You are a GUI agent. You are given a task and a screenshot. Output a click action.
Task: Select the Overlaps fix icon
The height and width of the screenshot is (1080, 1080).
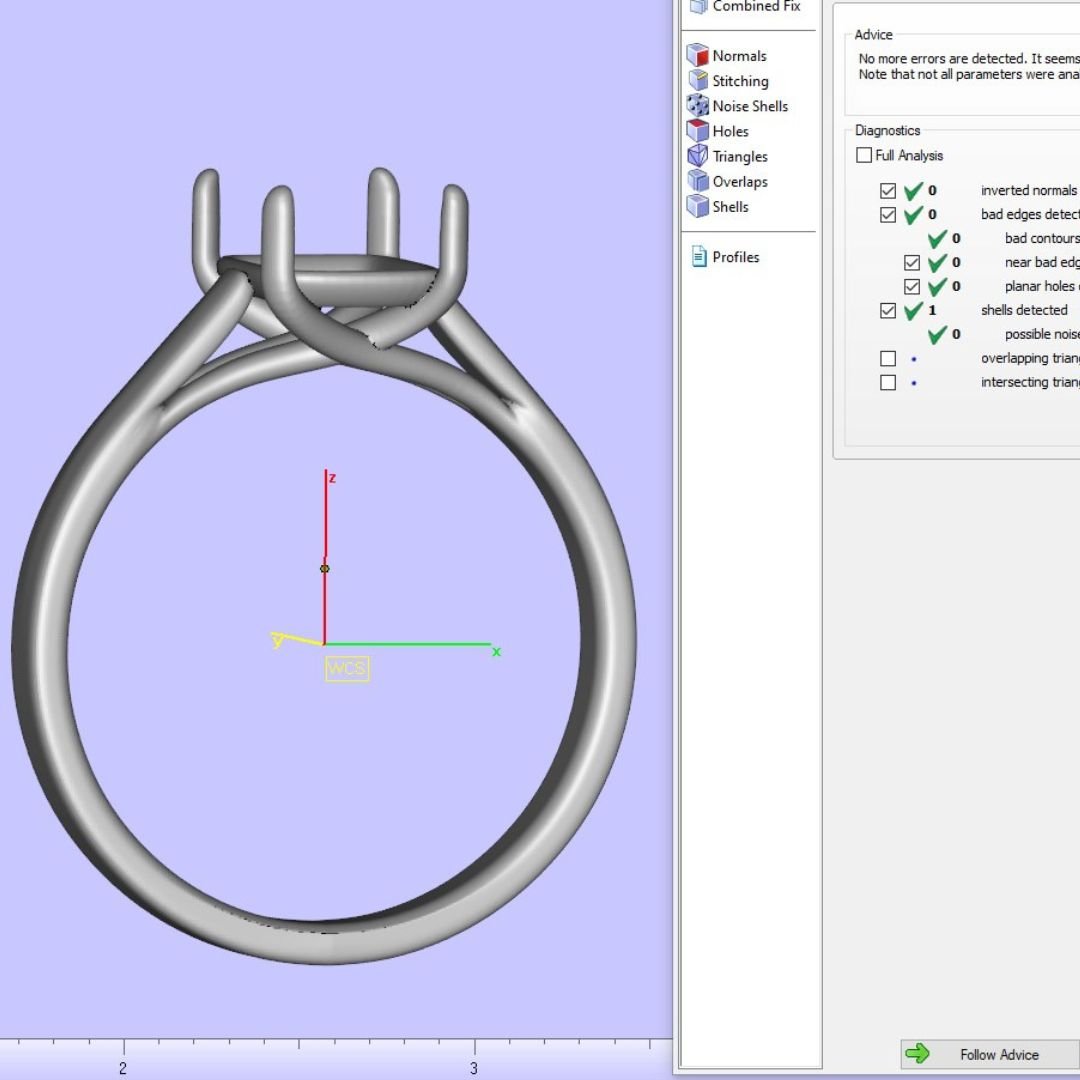coord(698,181)
